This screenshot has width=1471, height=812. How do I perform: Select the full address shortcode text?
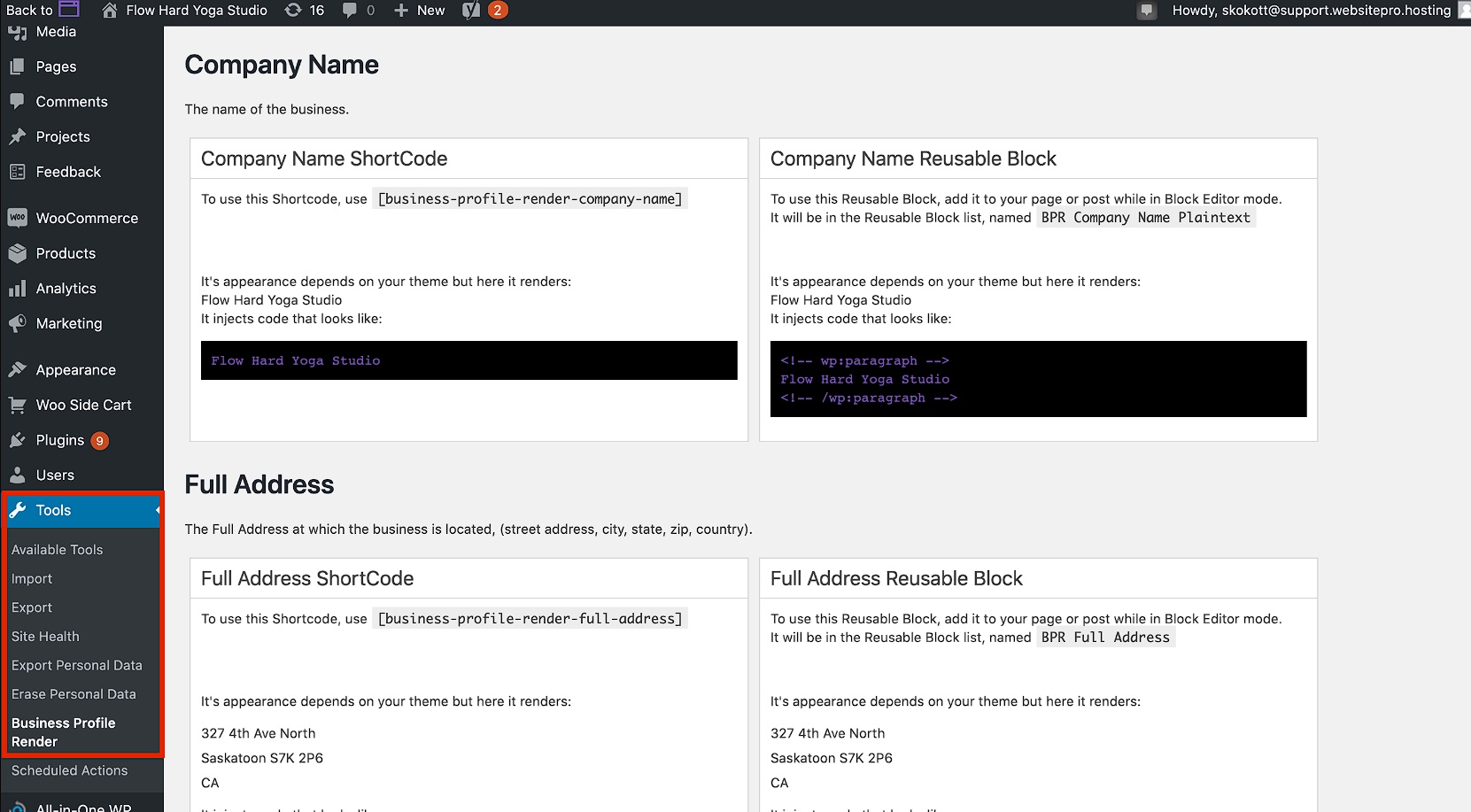pyautogui.click(x=530, y=619)
